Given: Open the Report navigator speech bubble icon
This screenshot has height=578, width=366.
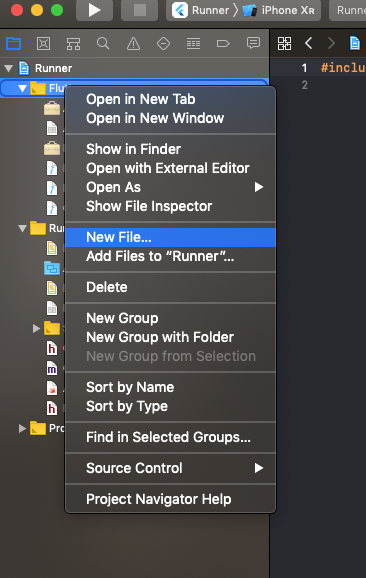Looking at the screenshot, I should tap(253, 43).
